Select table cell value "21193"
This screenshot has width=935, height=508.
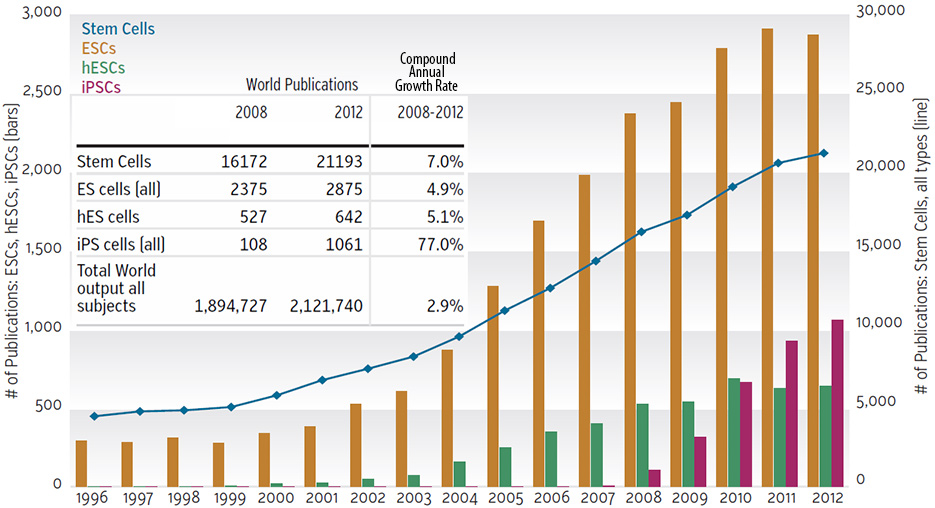click(339, 162)
